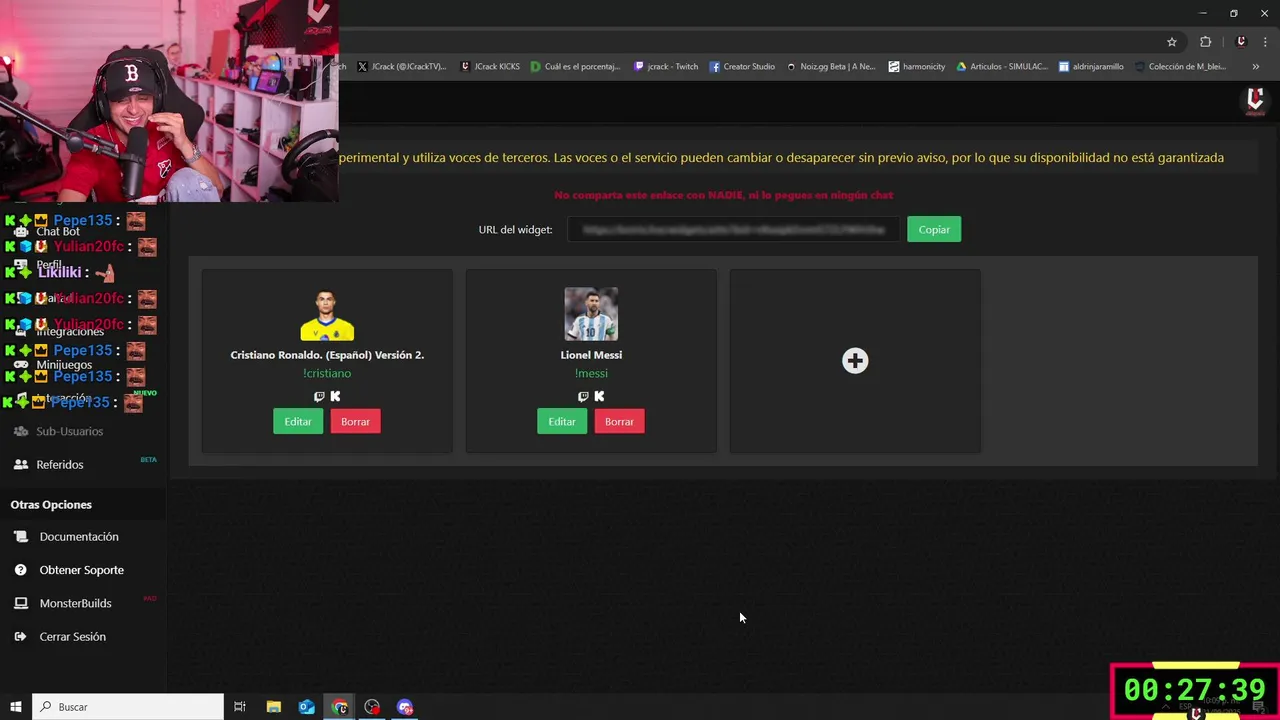
Task: Click the MonsterBuilds monitor icon
Action: coord(21,603)
